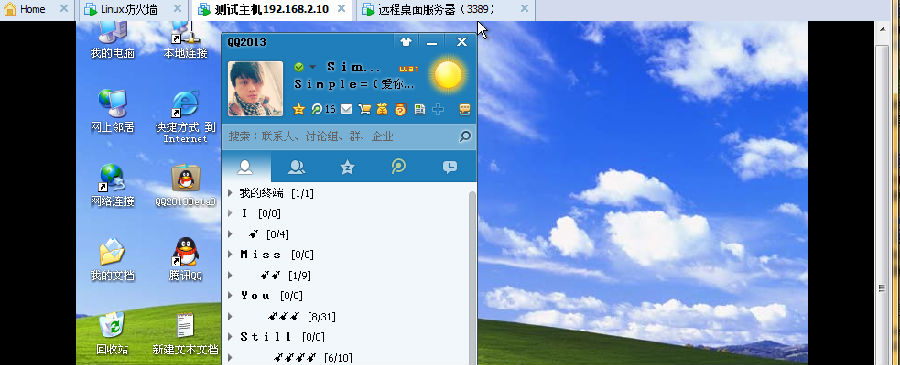900x365 pixels.
Task: Switch to the Weibo tab in QQ
Action: click(398, 166)
